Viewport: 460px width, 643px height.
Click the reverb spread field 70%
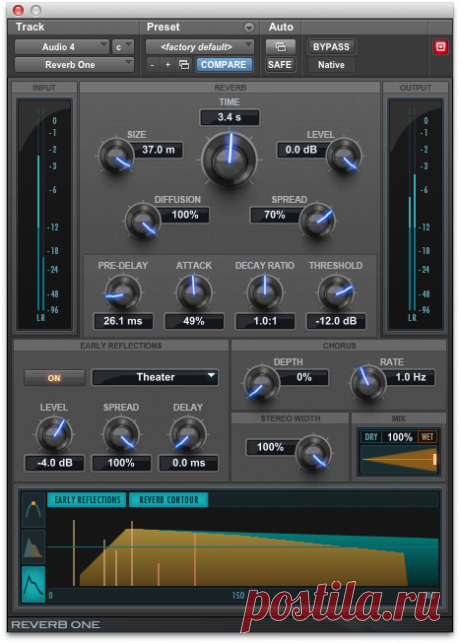(276, 215)
